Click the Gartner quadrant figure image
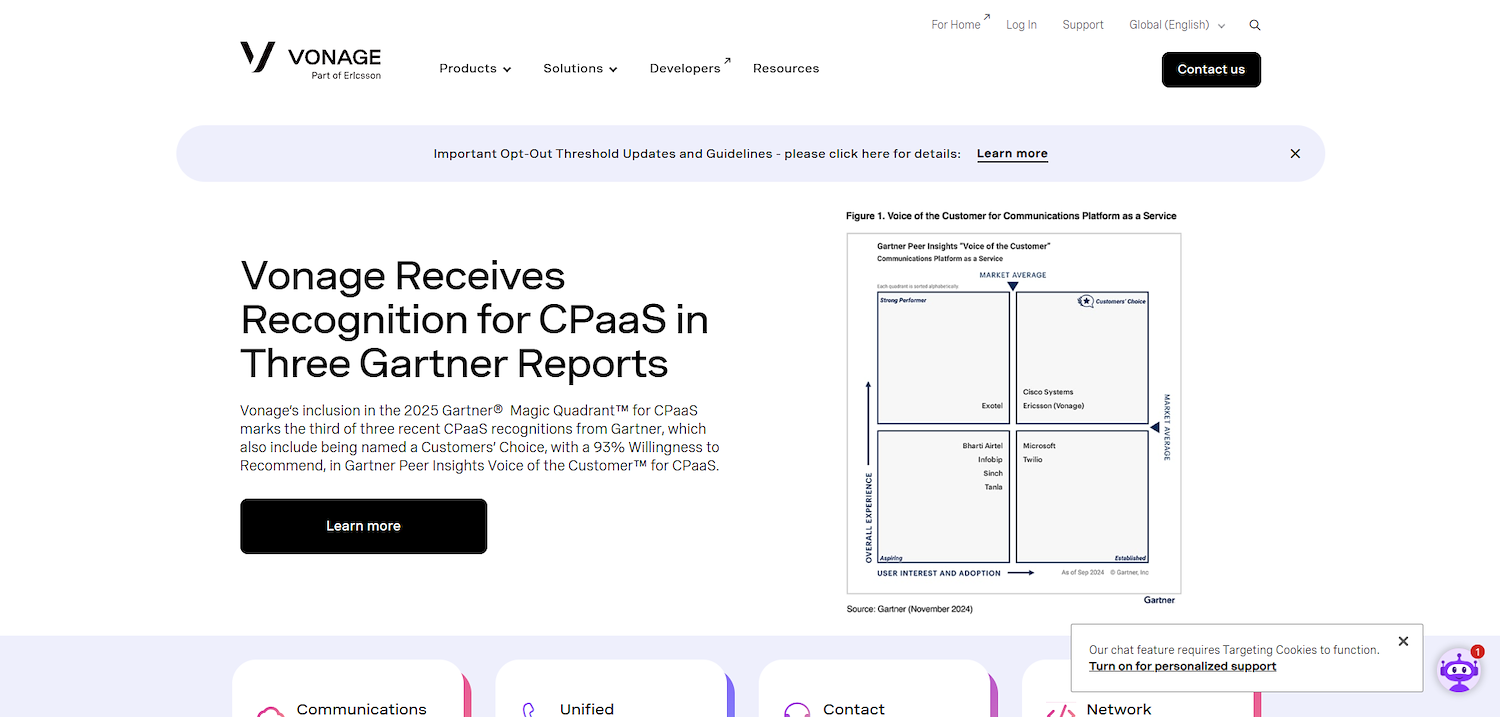1500x717 pixels. tap(1013, 412)
